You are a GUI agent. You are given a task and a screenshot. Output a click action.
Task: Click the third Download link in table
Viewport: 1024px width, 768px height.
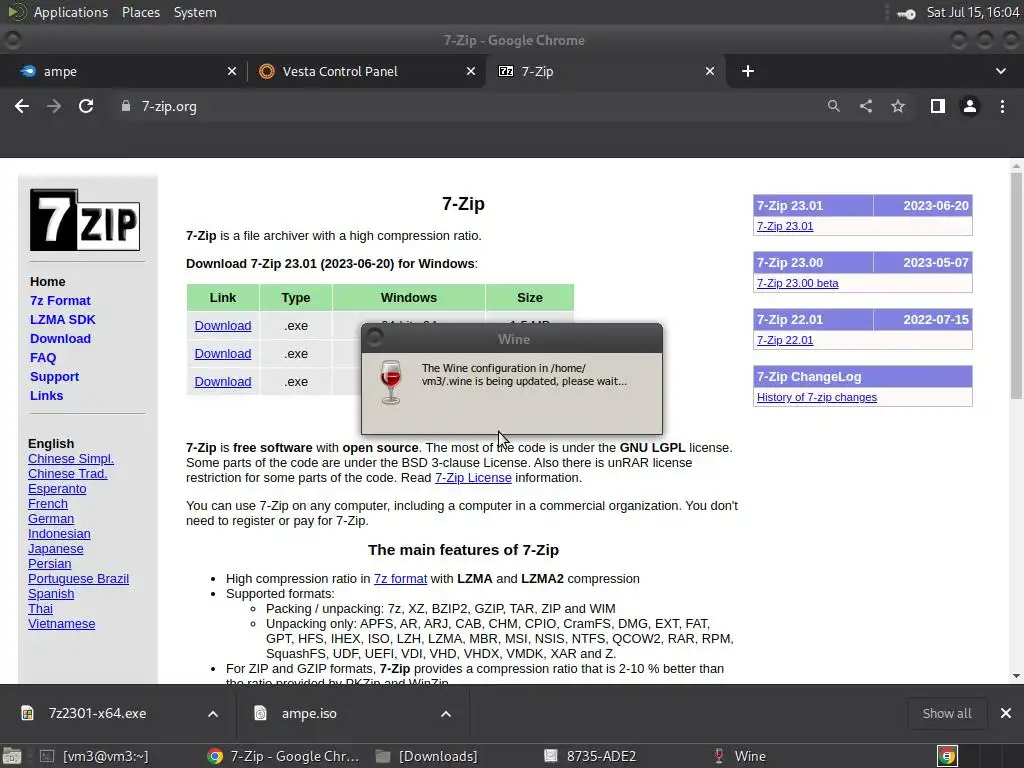point(223,381)
